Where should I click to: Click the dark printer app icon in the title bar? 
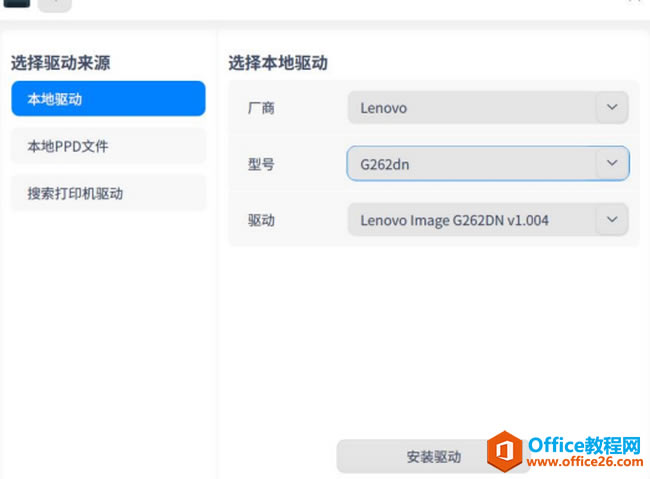[x=17, y=3]
